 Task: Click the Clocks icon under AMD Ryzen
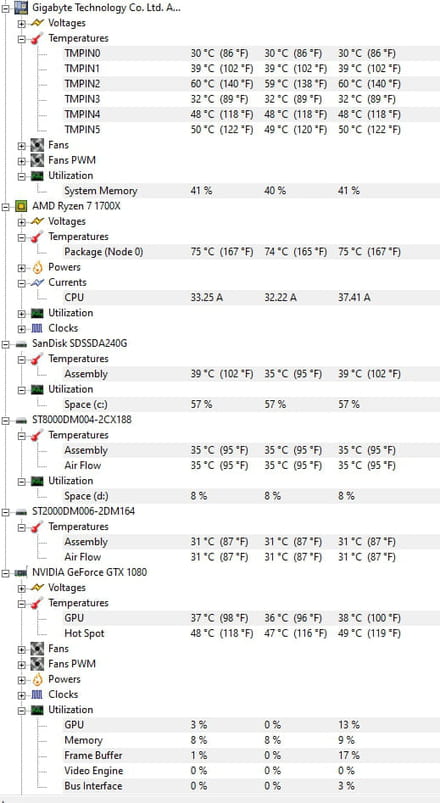tap(37, 328)
